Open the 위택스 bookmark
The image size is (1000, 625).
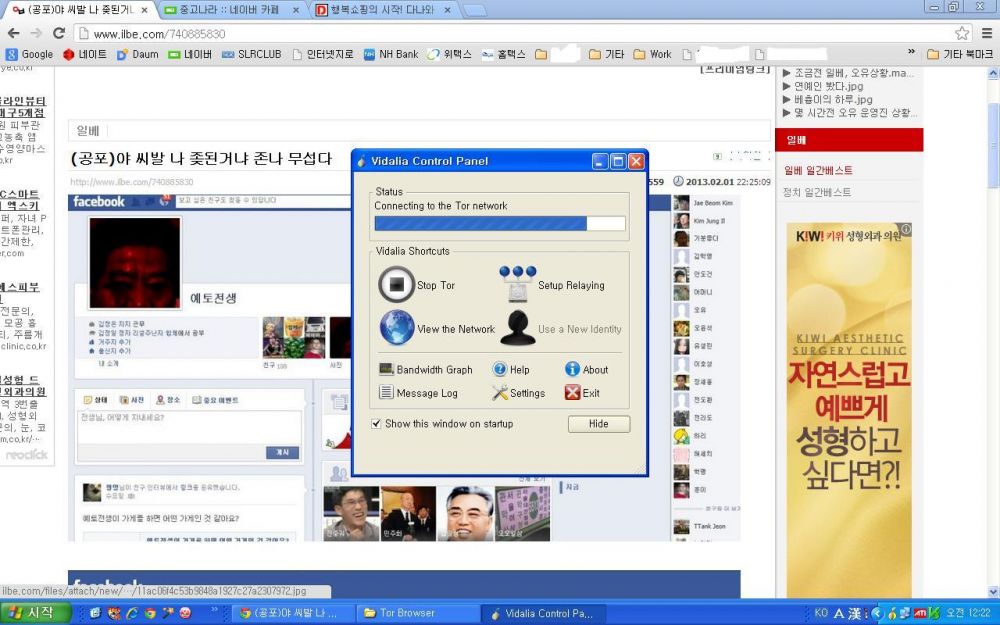click(450, 54)
